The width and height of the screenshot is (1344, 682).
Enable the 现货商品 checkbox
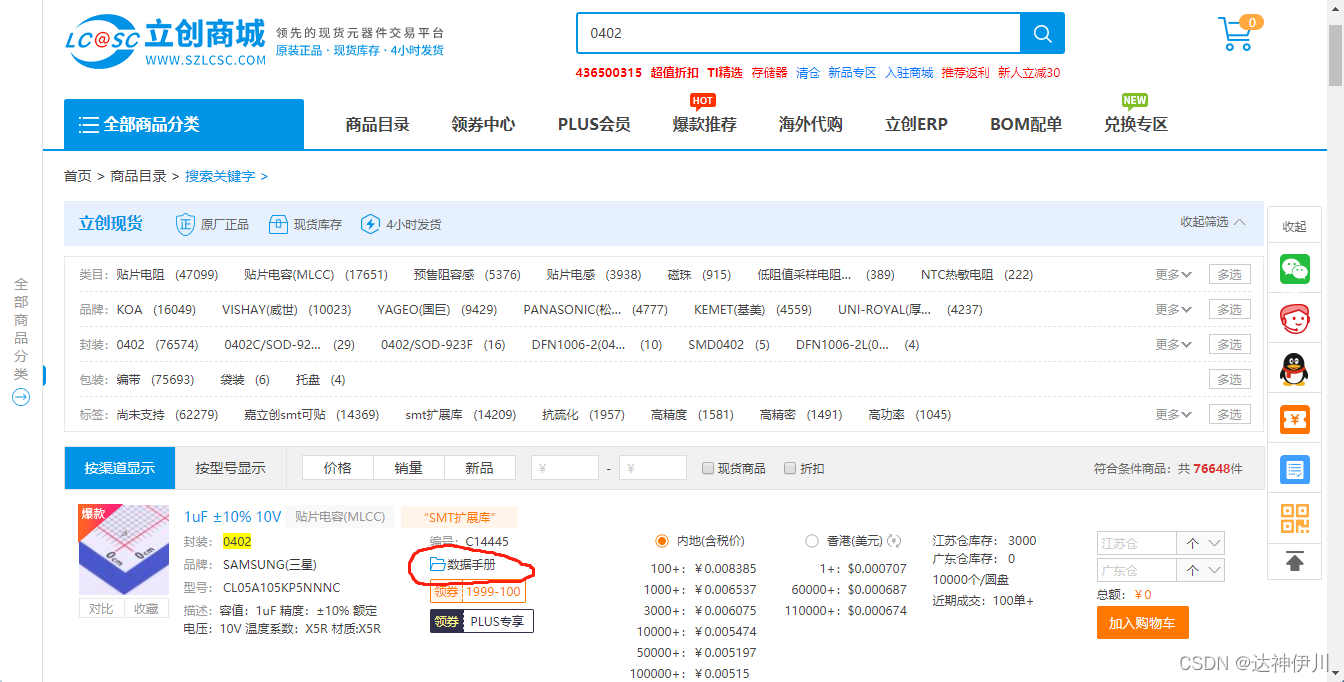708,468
